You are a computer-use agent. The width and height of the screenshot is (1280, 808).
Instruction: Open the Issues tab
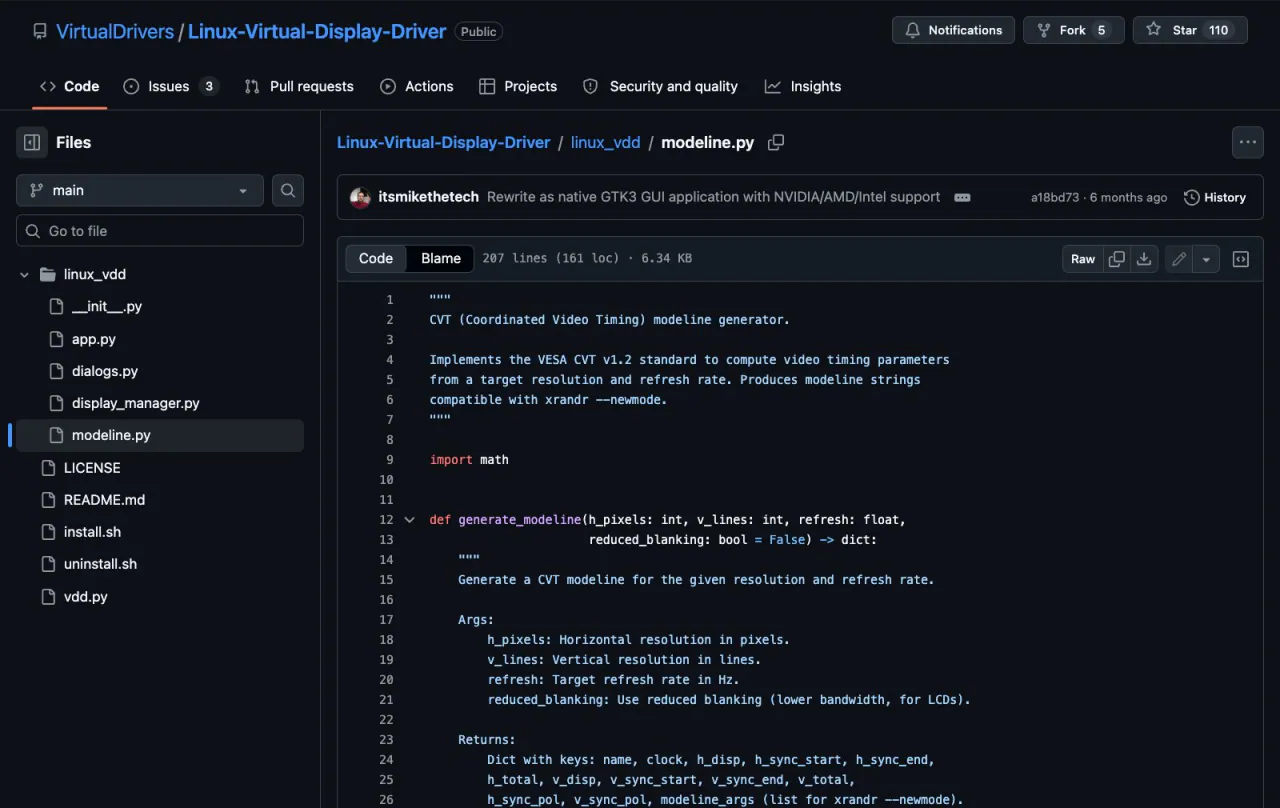point(171,86)
